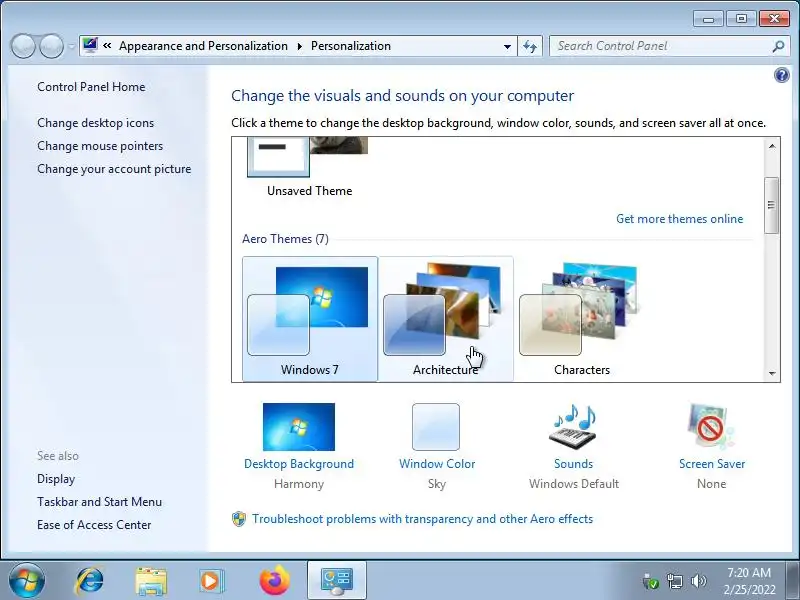Image resolution: width=800 pixels, height=600 pixels.
Task: Select the Characters theme
Action: pyautogui.click(x=582, y=319)
